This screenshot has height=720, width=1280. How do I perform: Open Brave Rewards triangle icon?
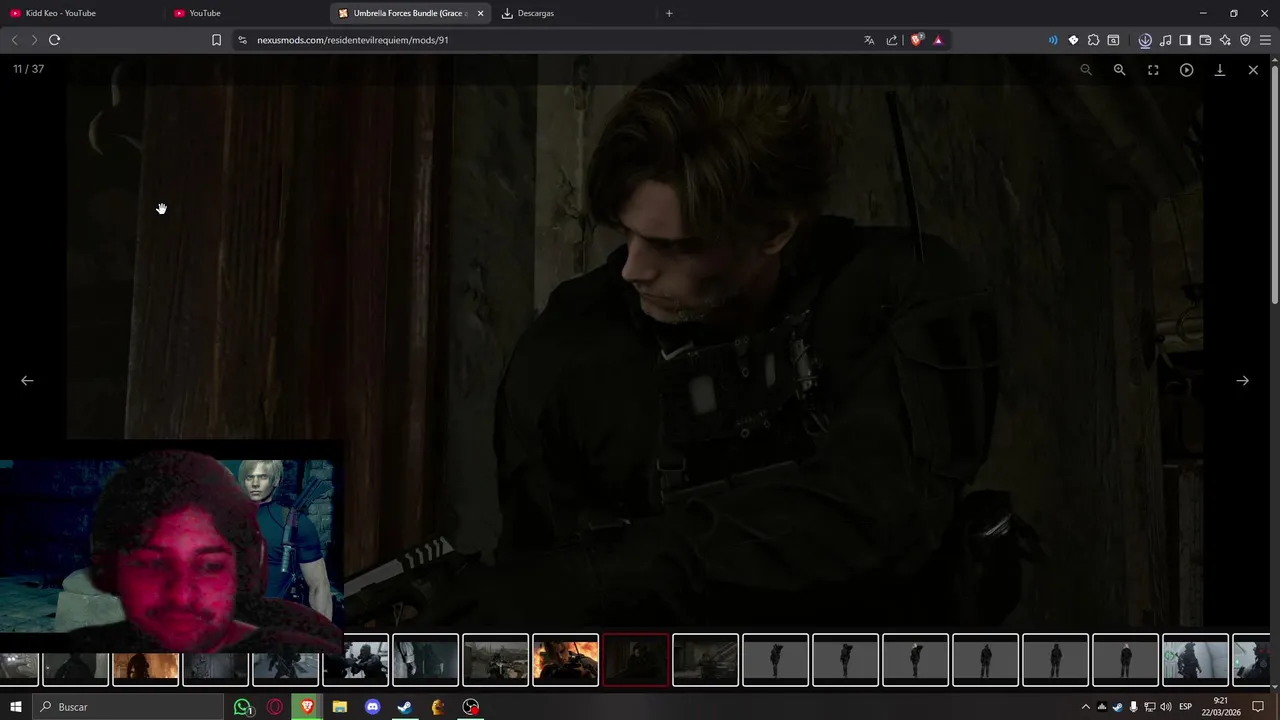(938, 40)
